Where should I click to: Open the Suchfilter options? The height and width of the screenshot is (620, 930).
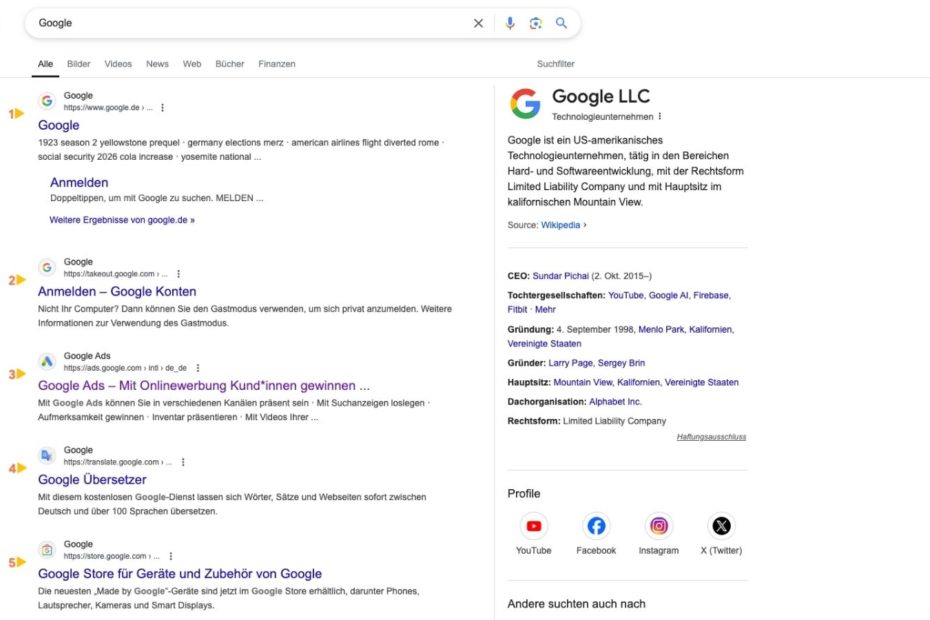556,63
